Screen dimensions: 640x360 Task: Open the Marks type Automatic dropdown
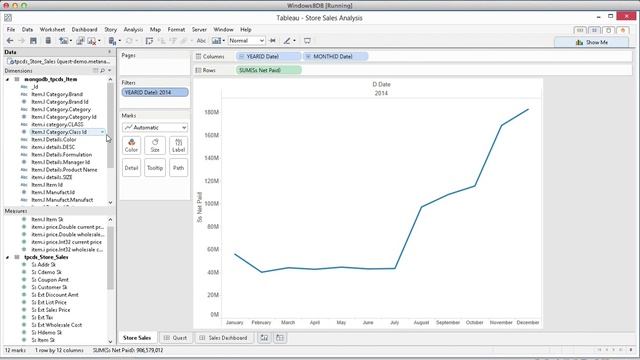point(155,127)
